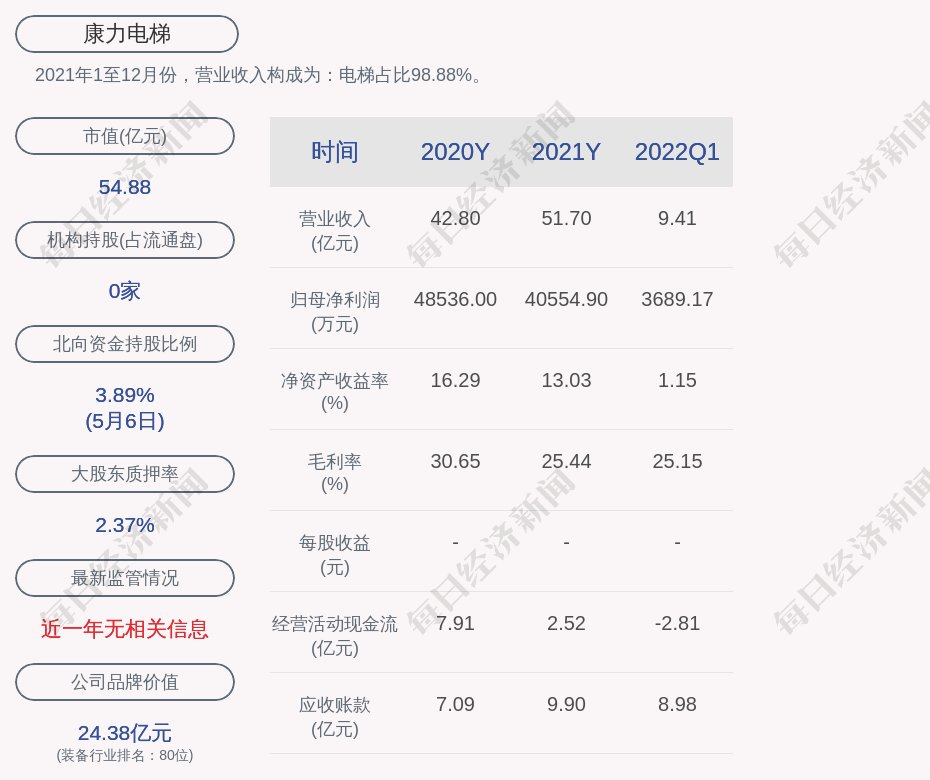This screenshot has height=780, width=930.
Task: Click the 2020Y column header
Action: point(455,152)
